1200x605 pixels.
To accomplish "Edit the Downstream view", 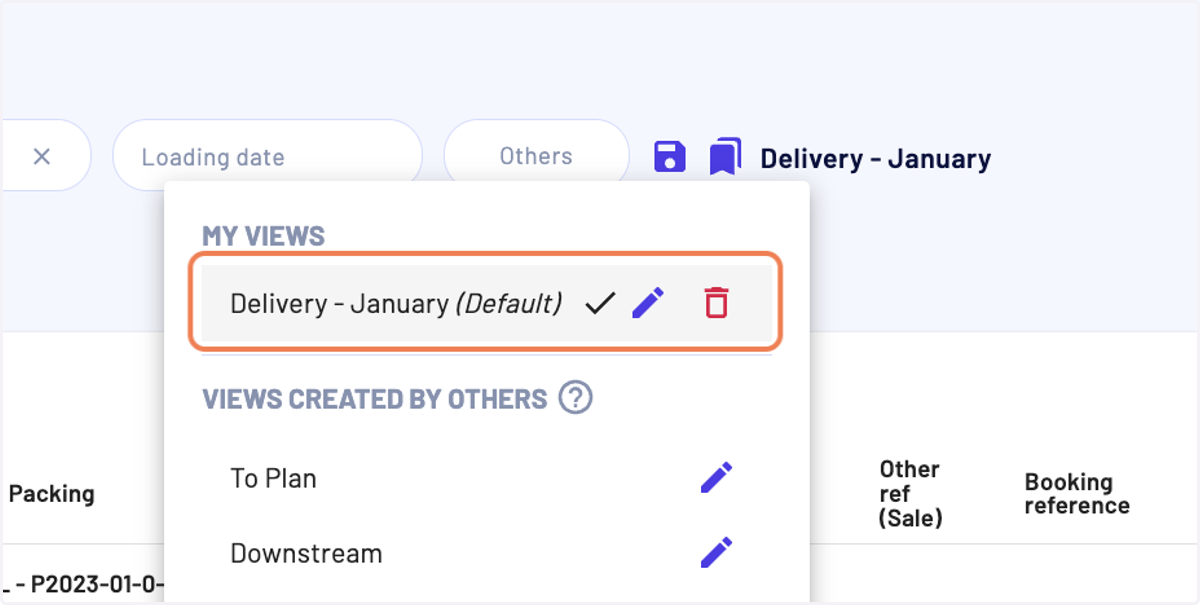I will 716,553.
